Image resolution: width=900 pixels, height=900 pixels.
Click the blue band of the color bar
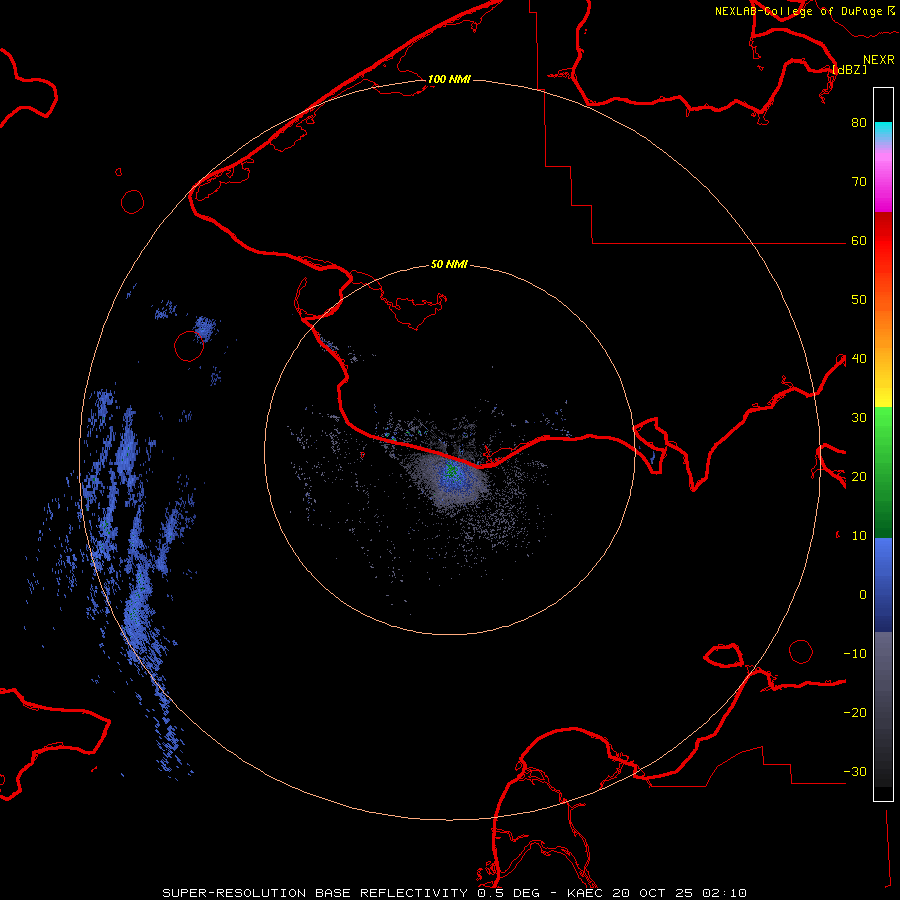click(x=883, y=584)
